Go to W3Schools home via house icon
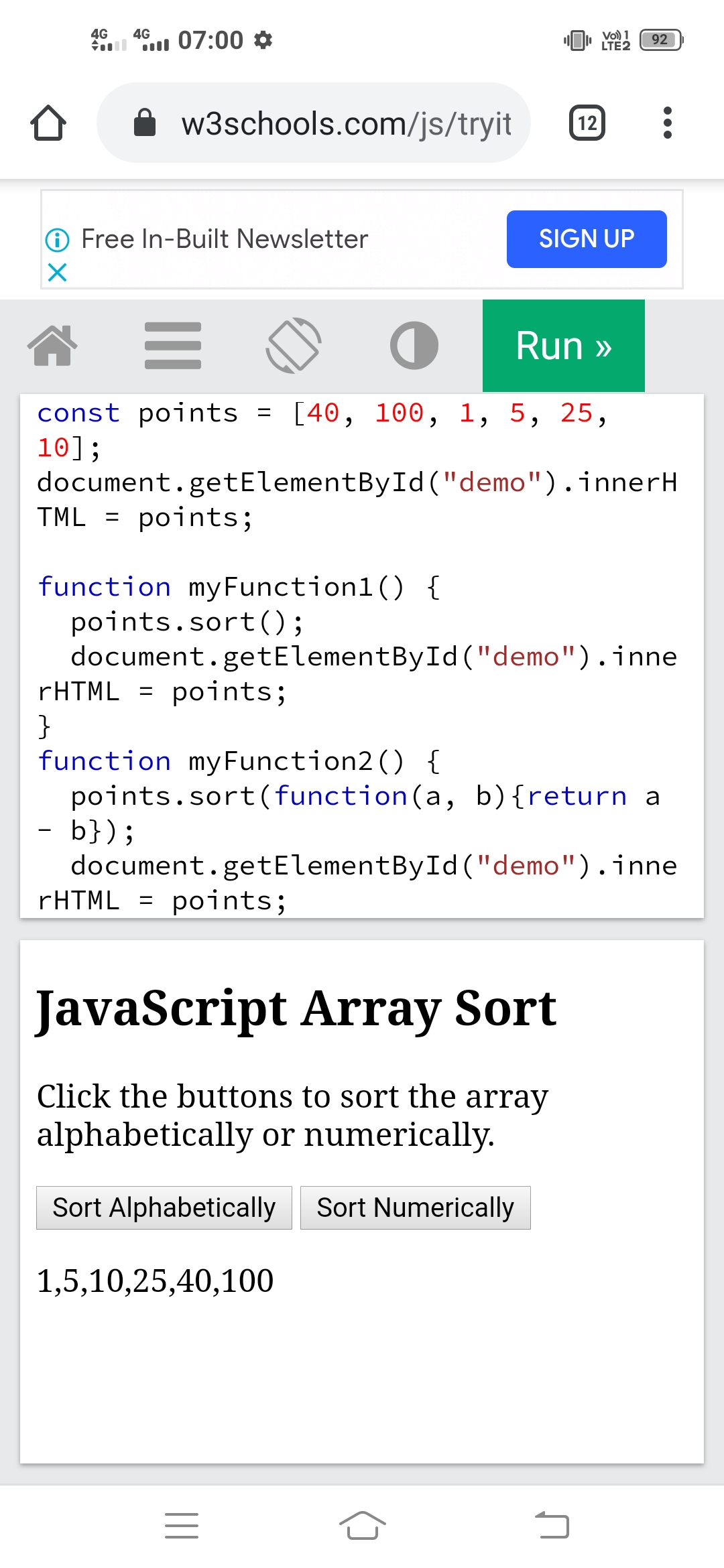This screenshot has height=1568, width=724. click(52, 346)
